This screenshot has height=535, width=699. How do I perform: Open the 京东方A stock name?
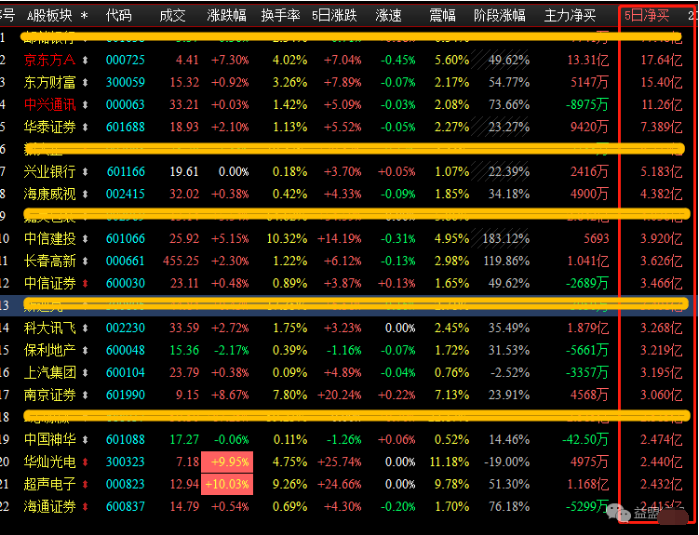click(x=47, y=60)
